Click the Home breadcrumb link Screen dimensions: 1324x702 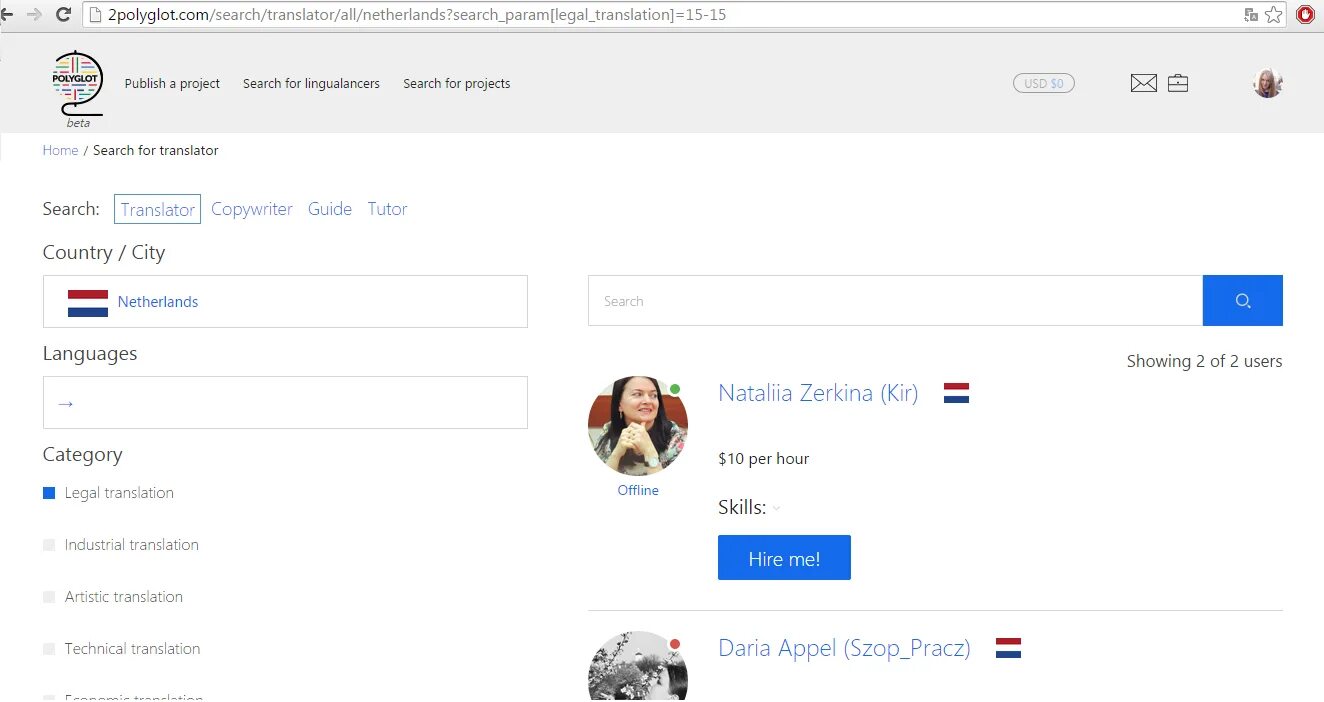[x=60, y=150]
